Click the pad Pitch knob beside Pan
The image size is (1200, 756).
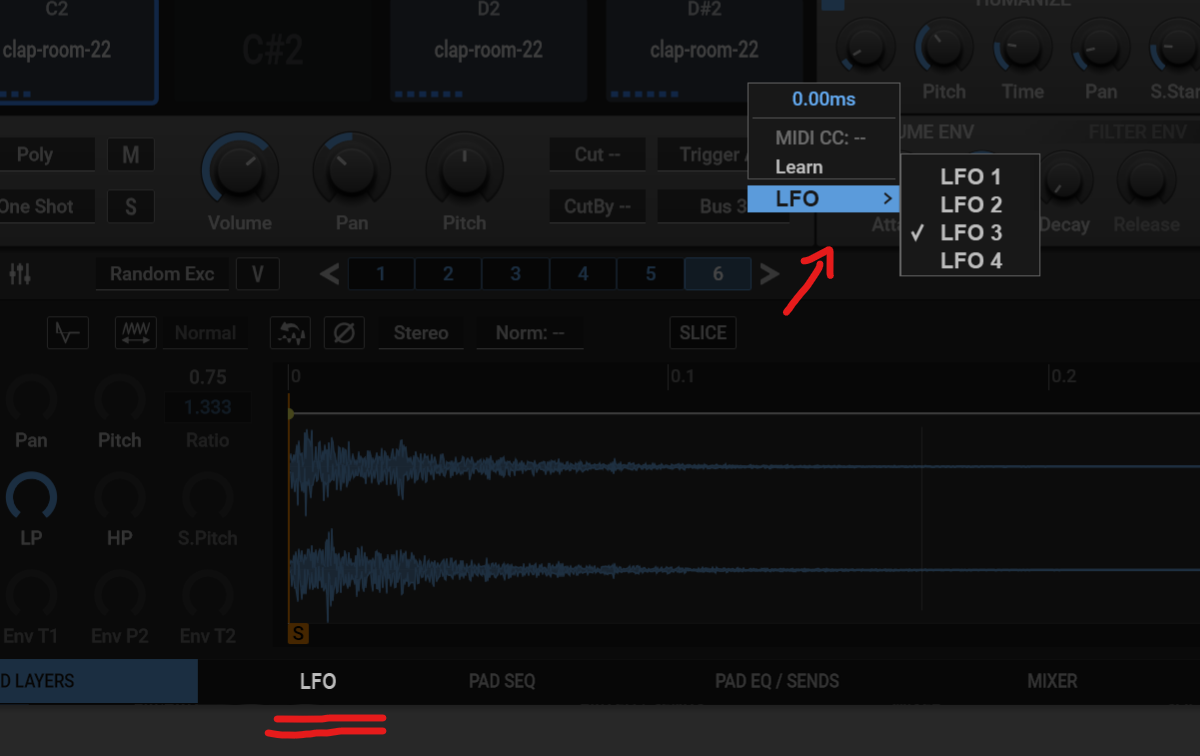coord(463,170)
